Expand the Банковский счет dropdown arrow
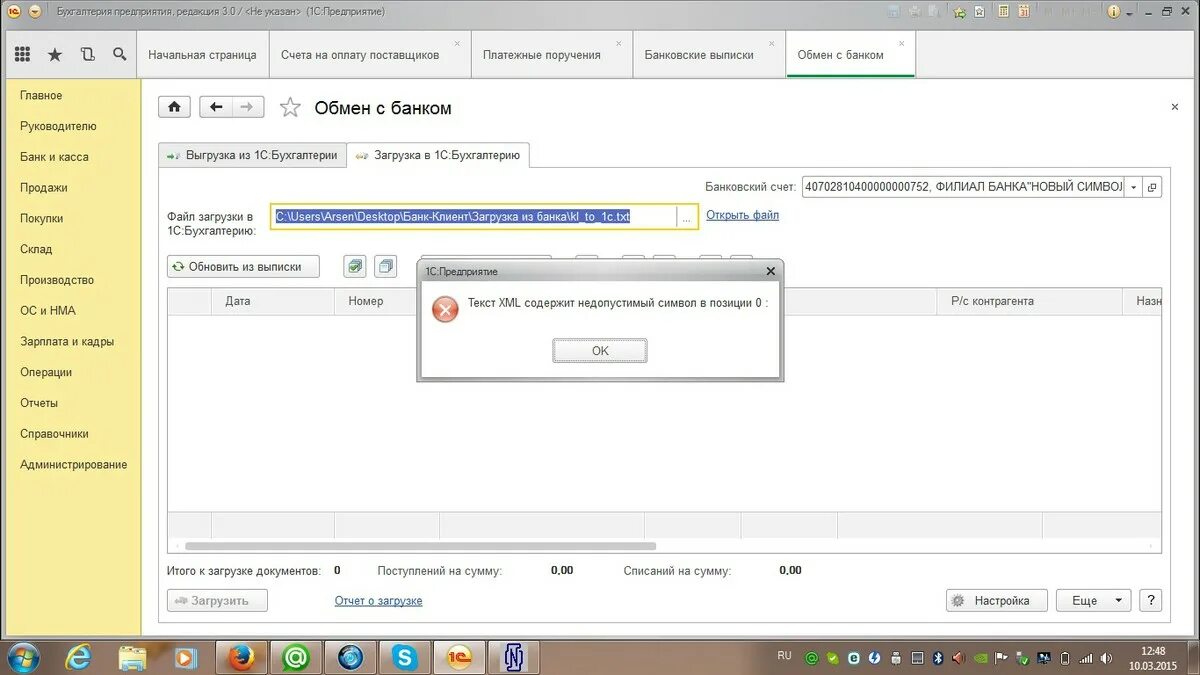Image resolution: width=1200 pixels, height=675 pixels. pyautogui.click(x=1132, y=187)
